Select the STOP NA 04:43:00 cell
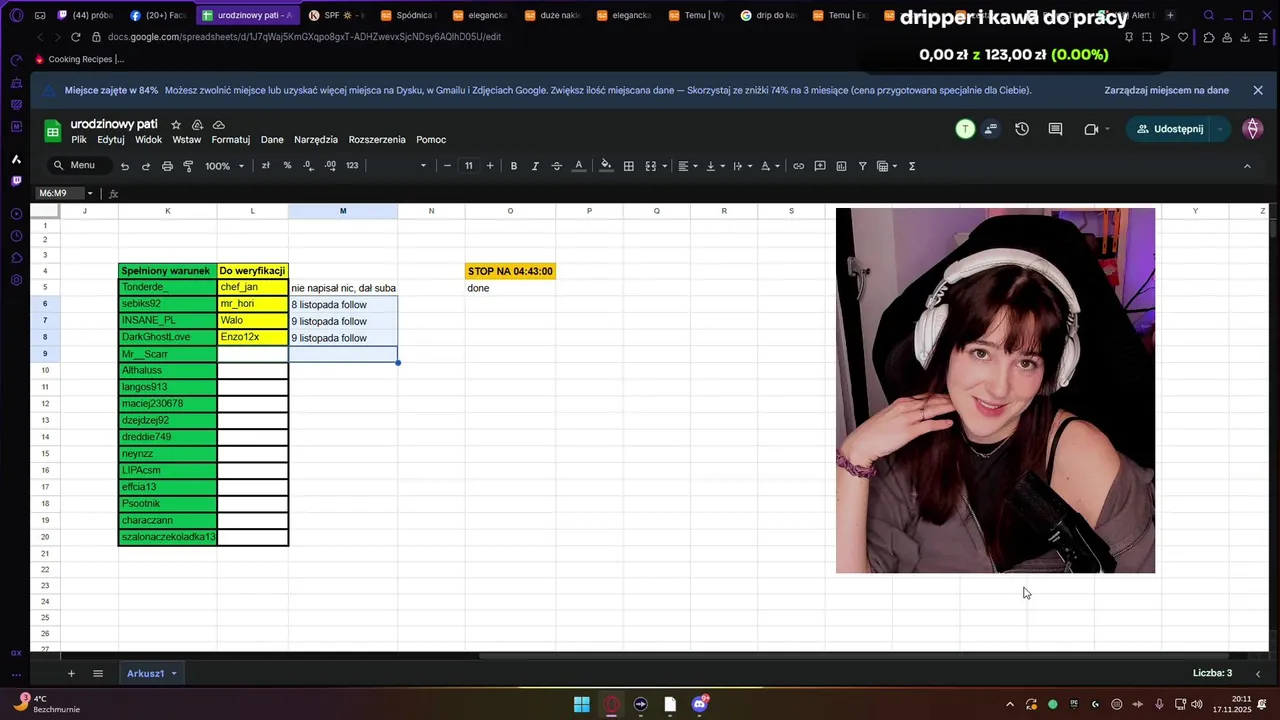This screenshot has height=720, width=1280. point(510,271)
